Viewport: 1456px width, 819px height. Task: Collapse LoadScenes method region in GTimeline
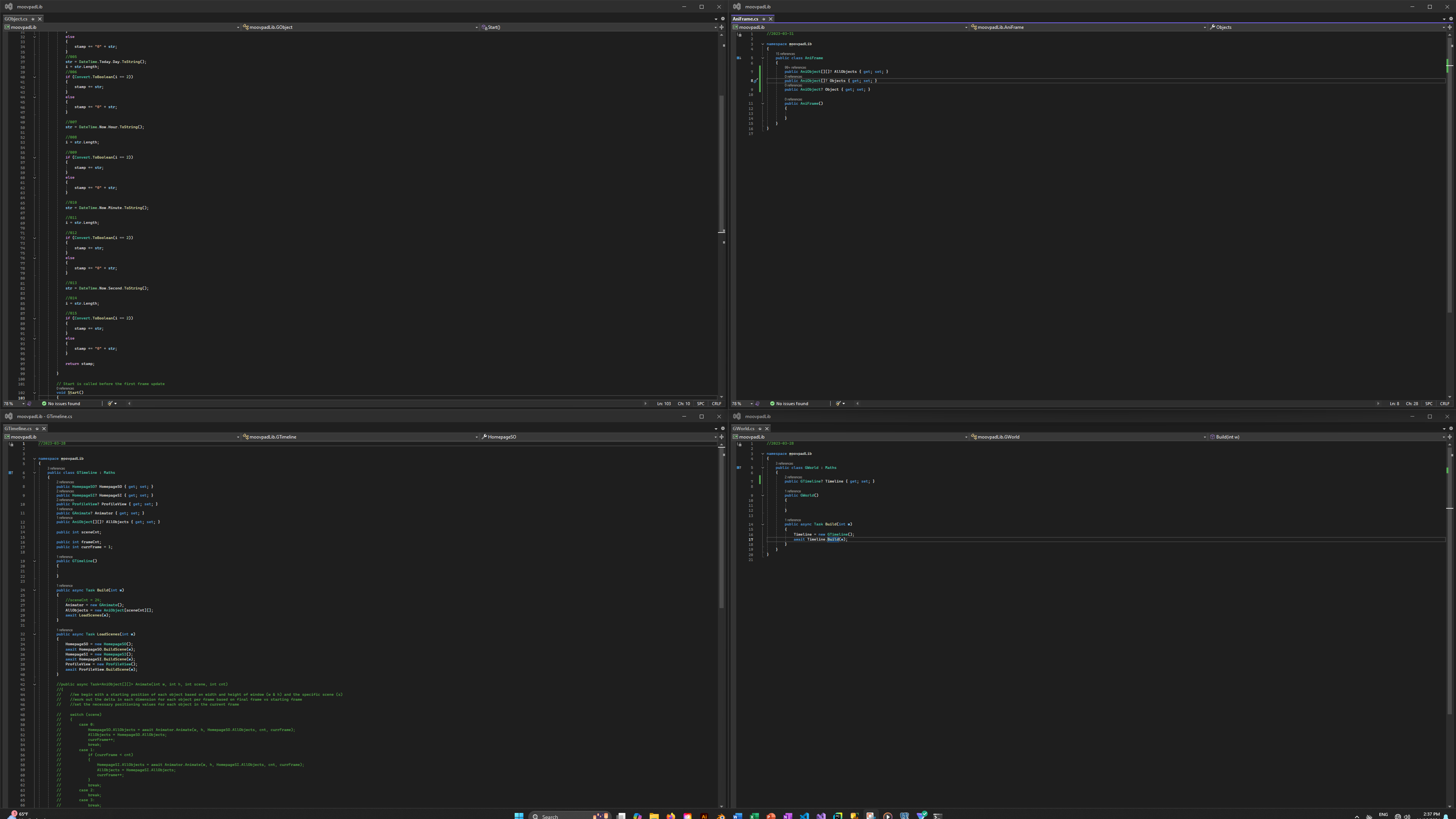pyautogui.click(x=35, y=634)
